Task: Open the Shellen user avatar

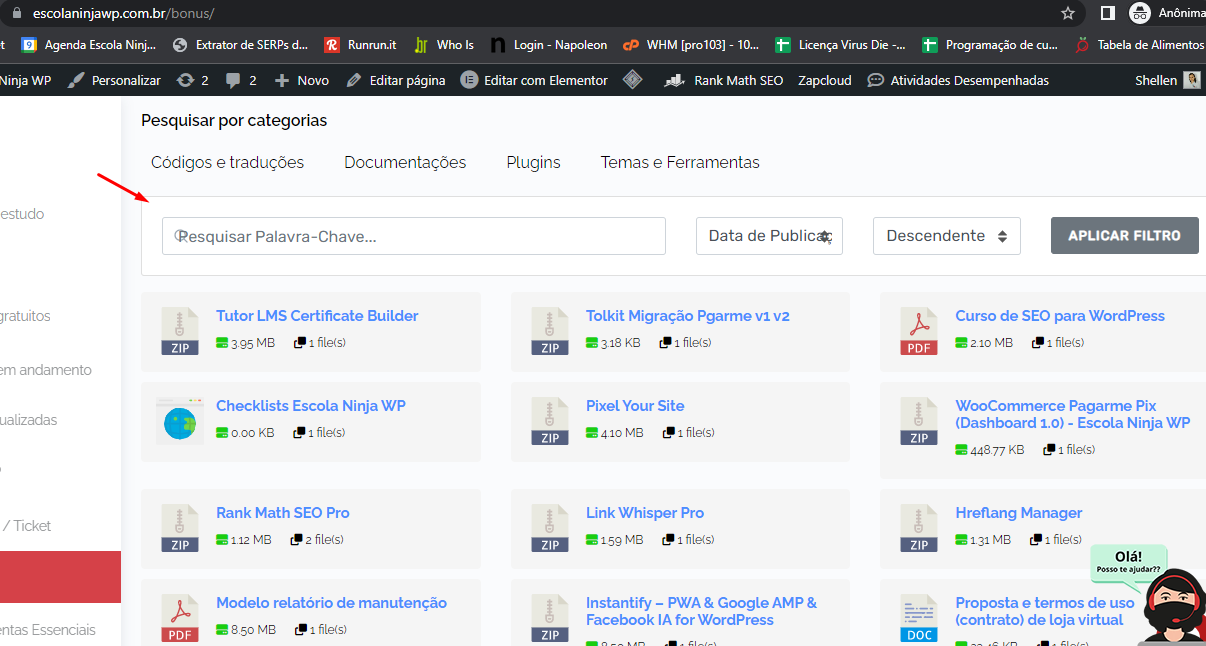Action: point(1192,80)
